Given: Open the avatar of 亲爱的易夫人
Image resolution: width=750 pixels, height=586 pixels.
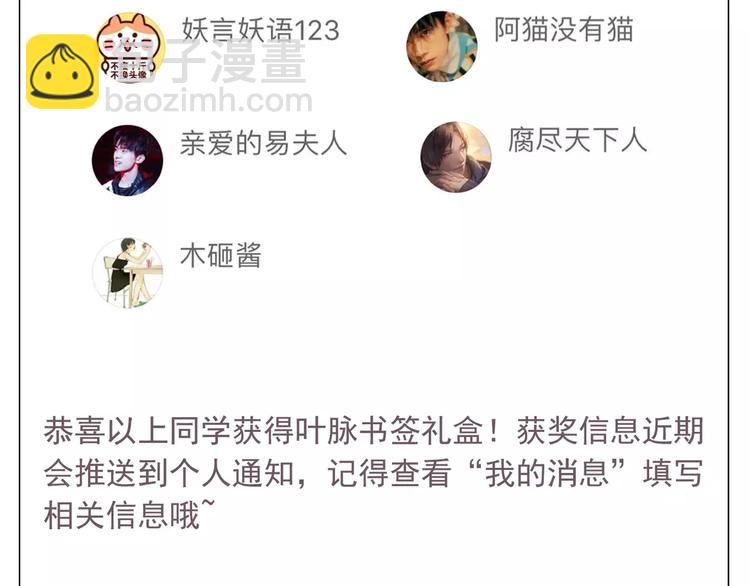Looking at the screenshot, I should (127, 161).
